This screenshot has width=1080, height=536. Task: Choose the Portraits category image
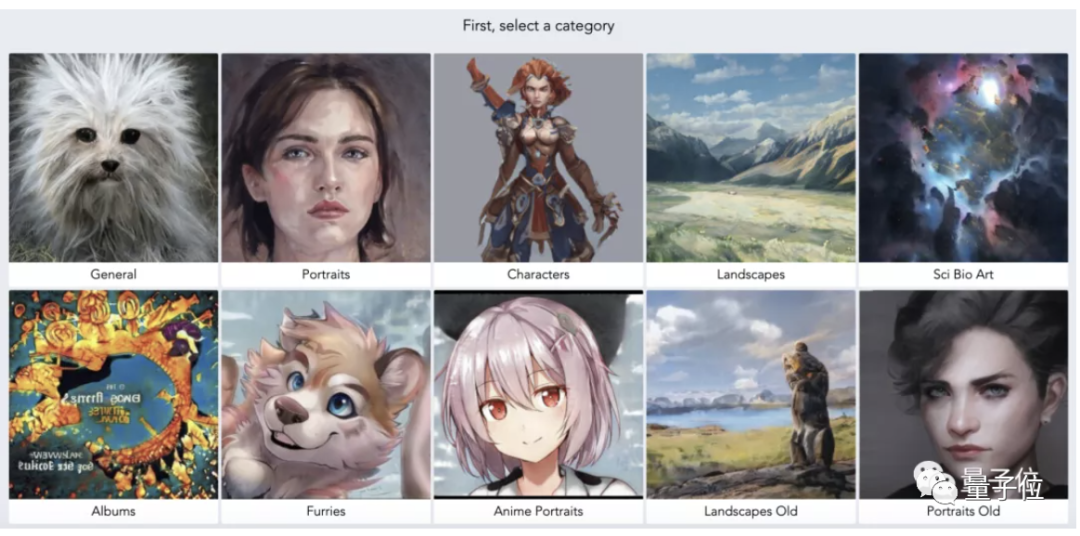(x=326, y=158)
